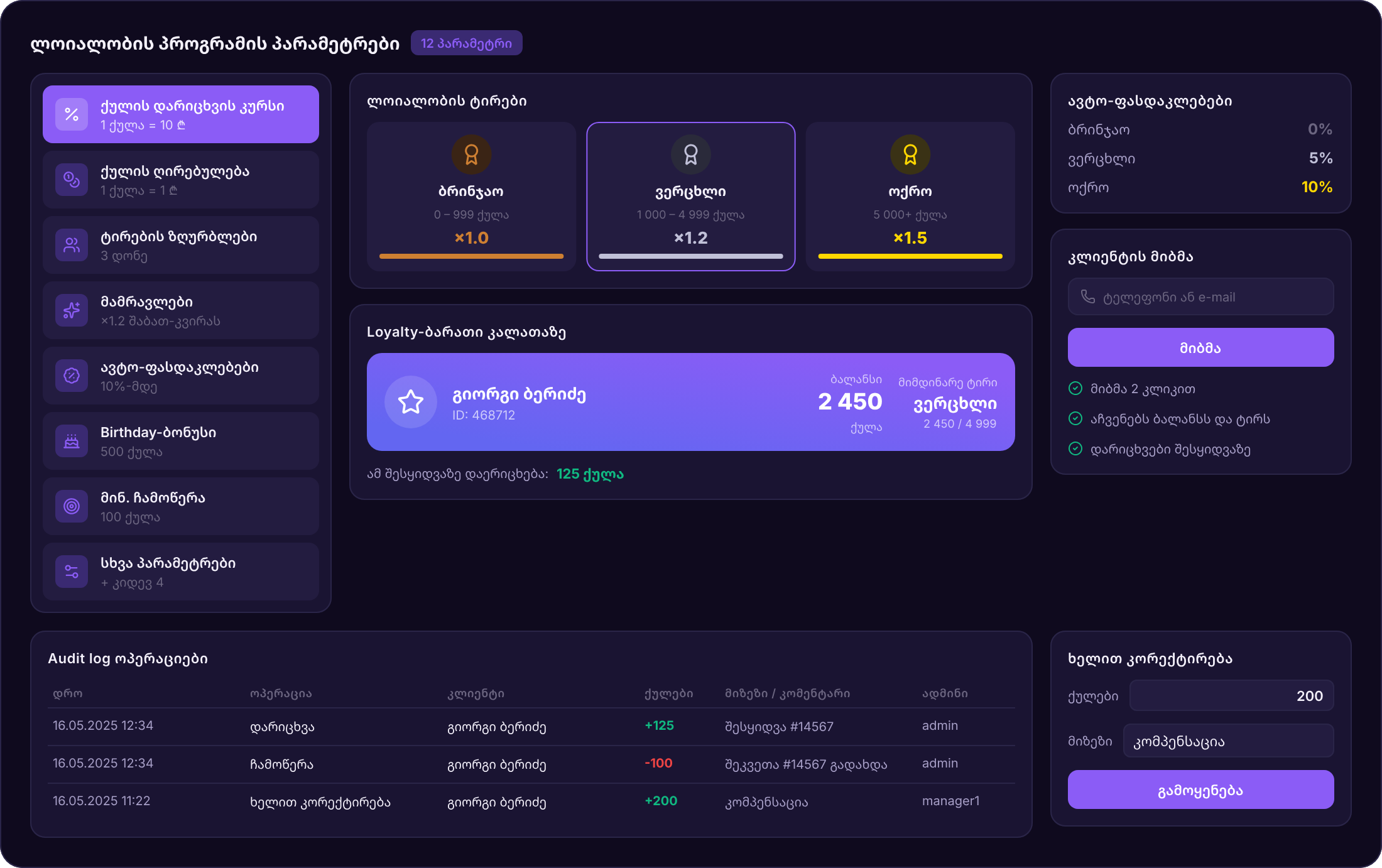The width and height of the screenshot is (1382, 868).
Task: Click the sliders icon of სხვა პარამეტრები
Action: click(x=72, y=572)
